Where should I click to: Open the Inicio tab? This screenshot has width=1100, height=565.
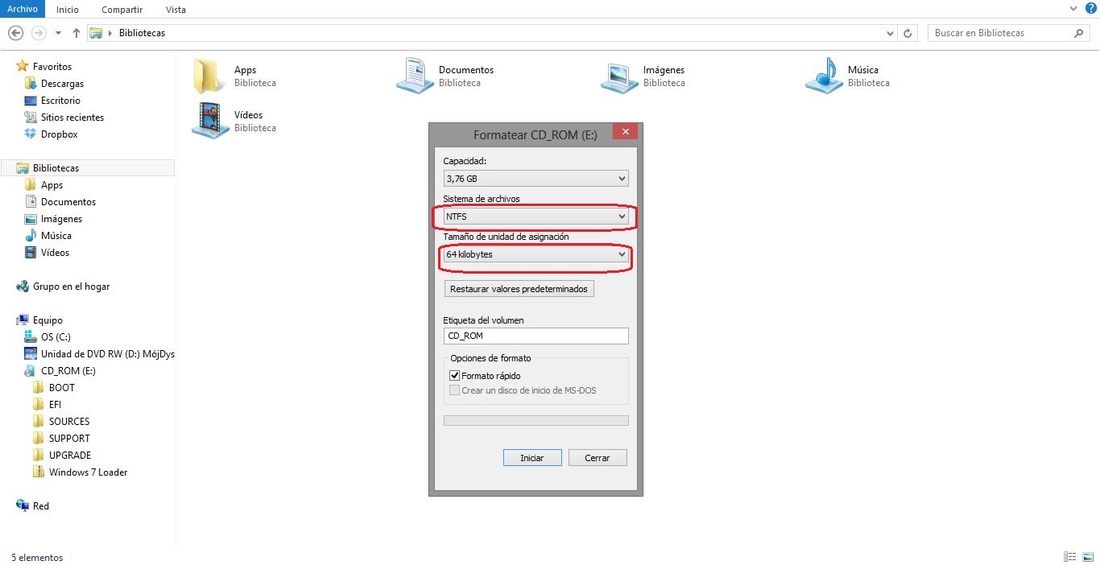coord(66,10)
